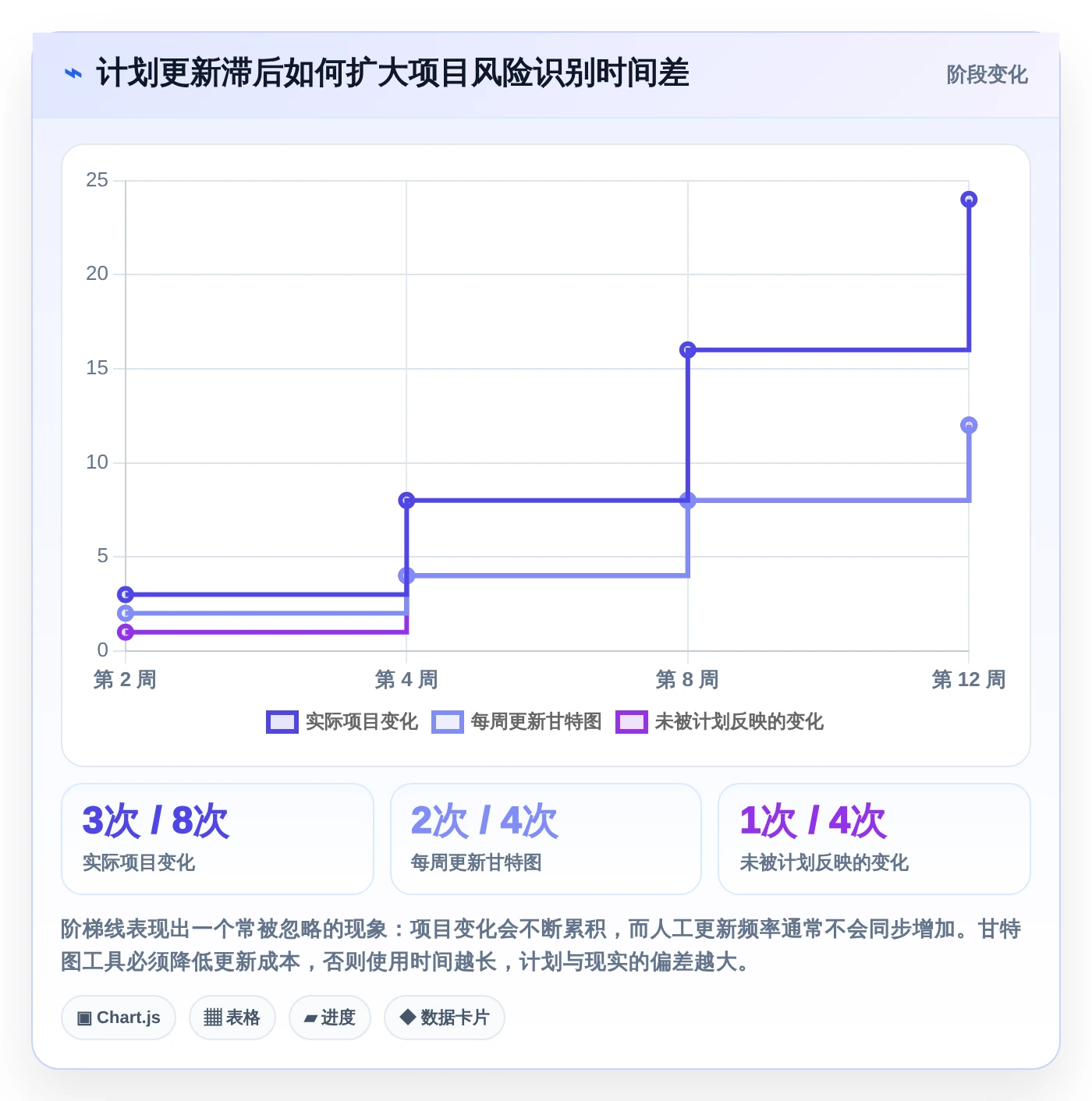1092x1101 pixels.
Task: Toggle the 未被计划反映的变化 legend swatch
Action: coord(631,722)
